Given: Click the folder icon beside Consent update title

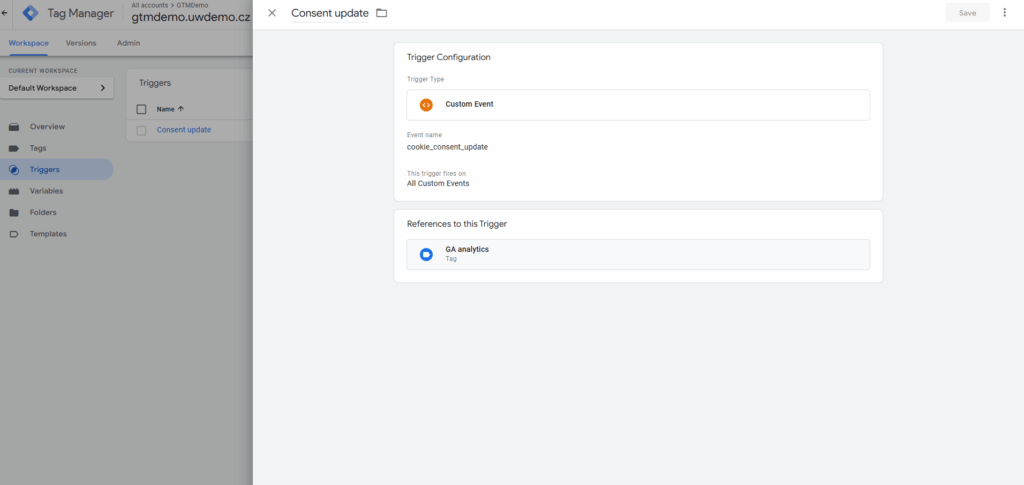Looking at the screenshot, I should 381,13.
